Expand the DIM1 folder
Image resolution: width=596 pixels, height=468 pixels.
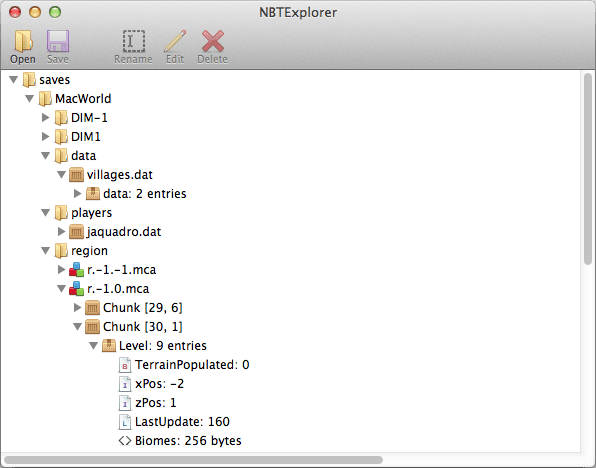coord(46,136)
